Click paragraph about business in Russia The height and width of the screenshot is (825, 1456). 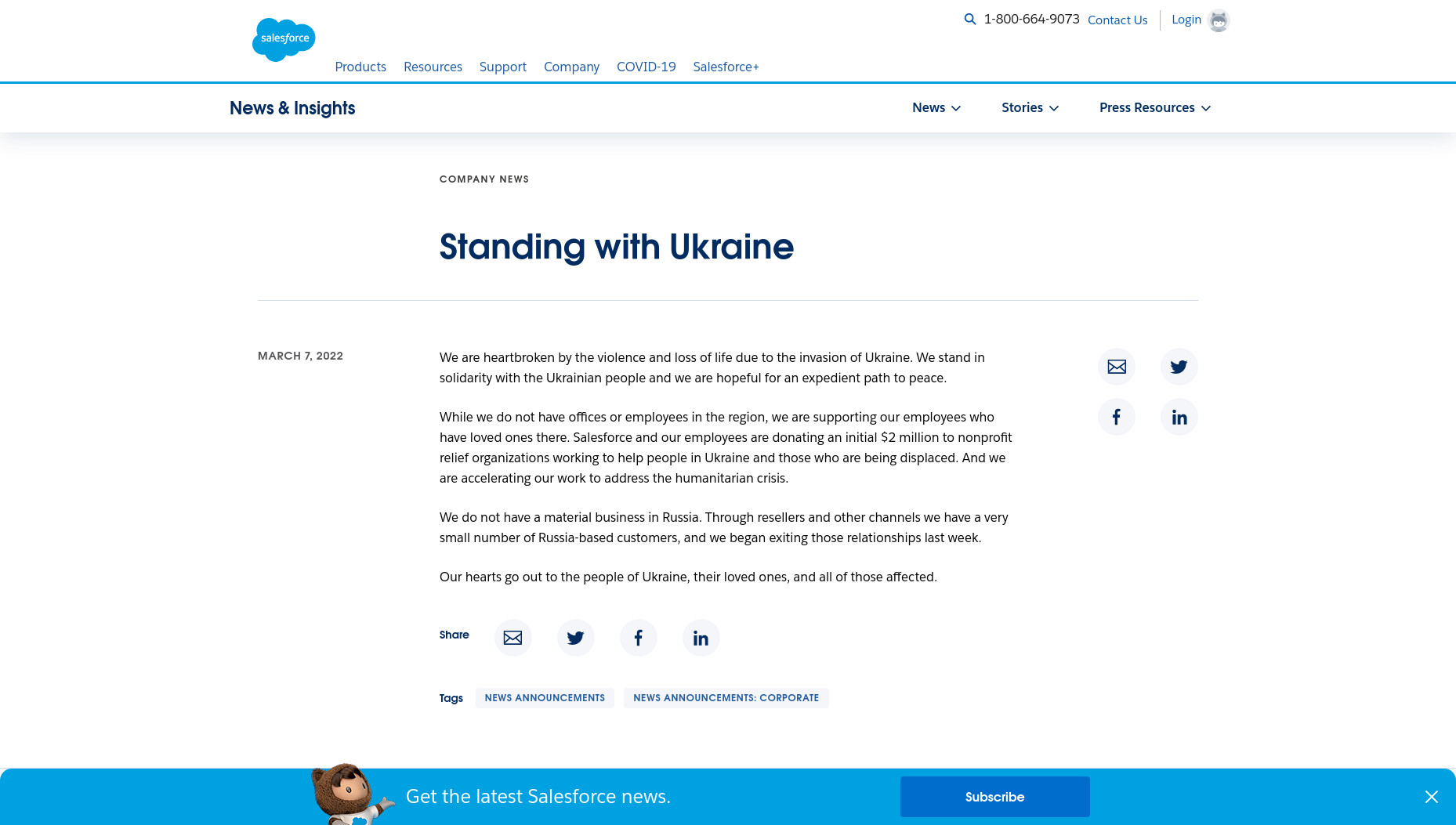[x=724, y=527]
